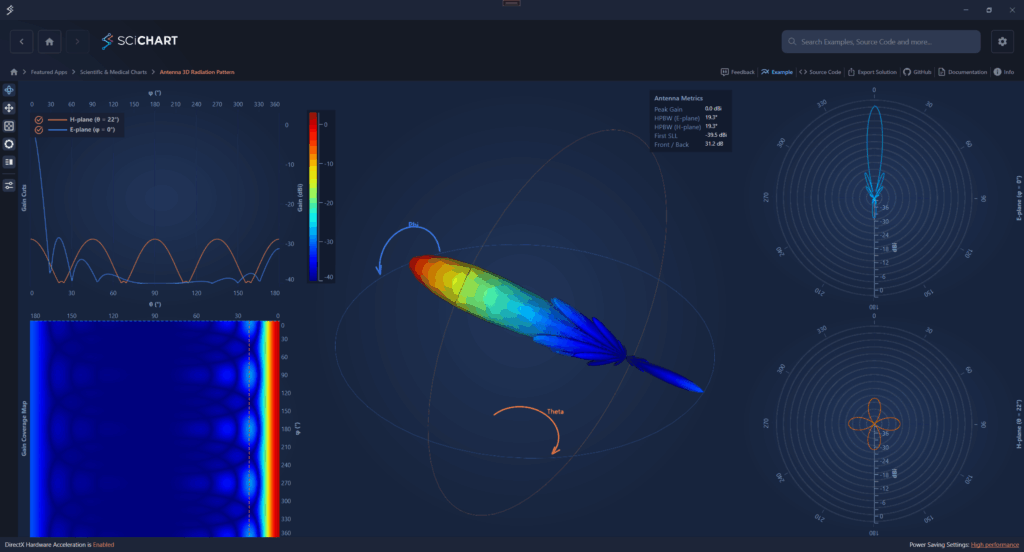The image size is (1024, 552).
Task: Click the zoom extents tool icon
Action: [9, 126]
